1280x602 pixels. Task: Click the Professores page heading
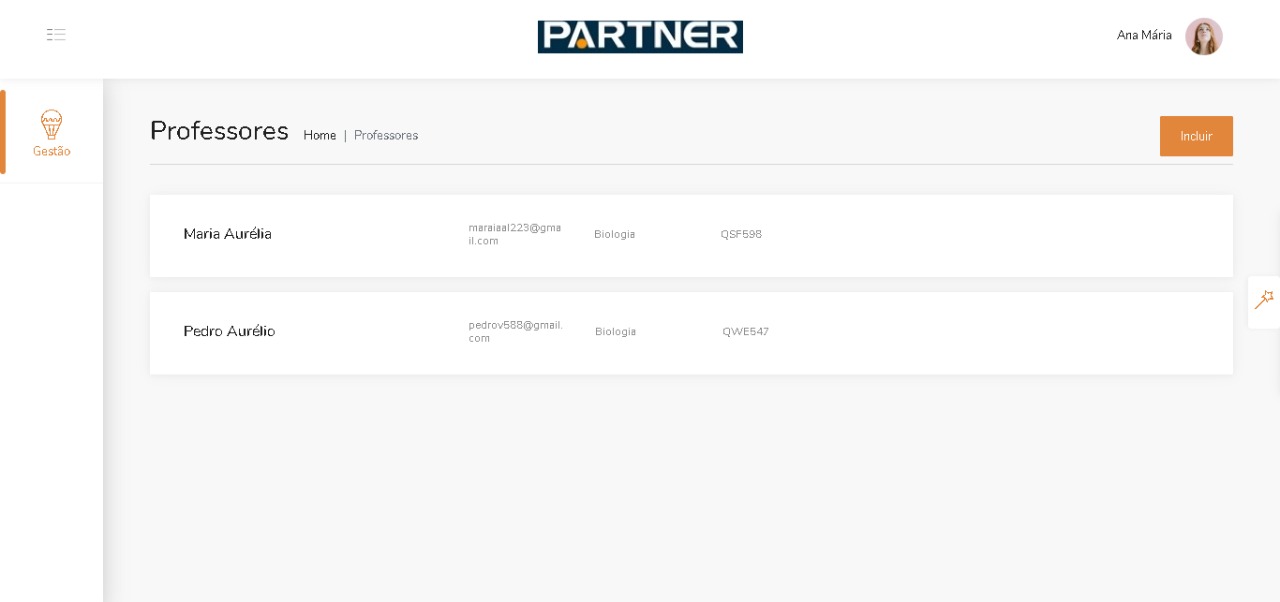(219, 131)
